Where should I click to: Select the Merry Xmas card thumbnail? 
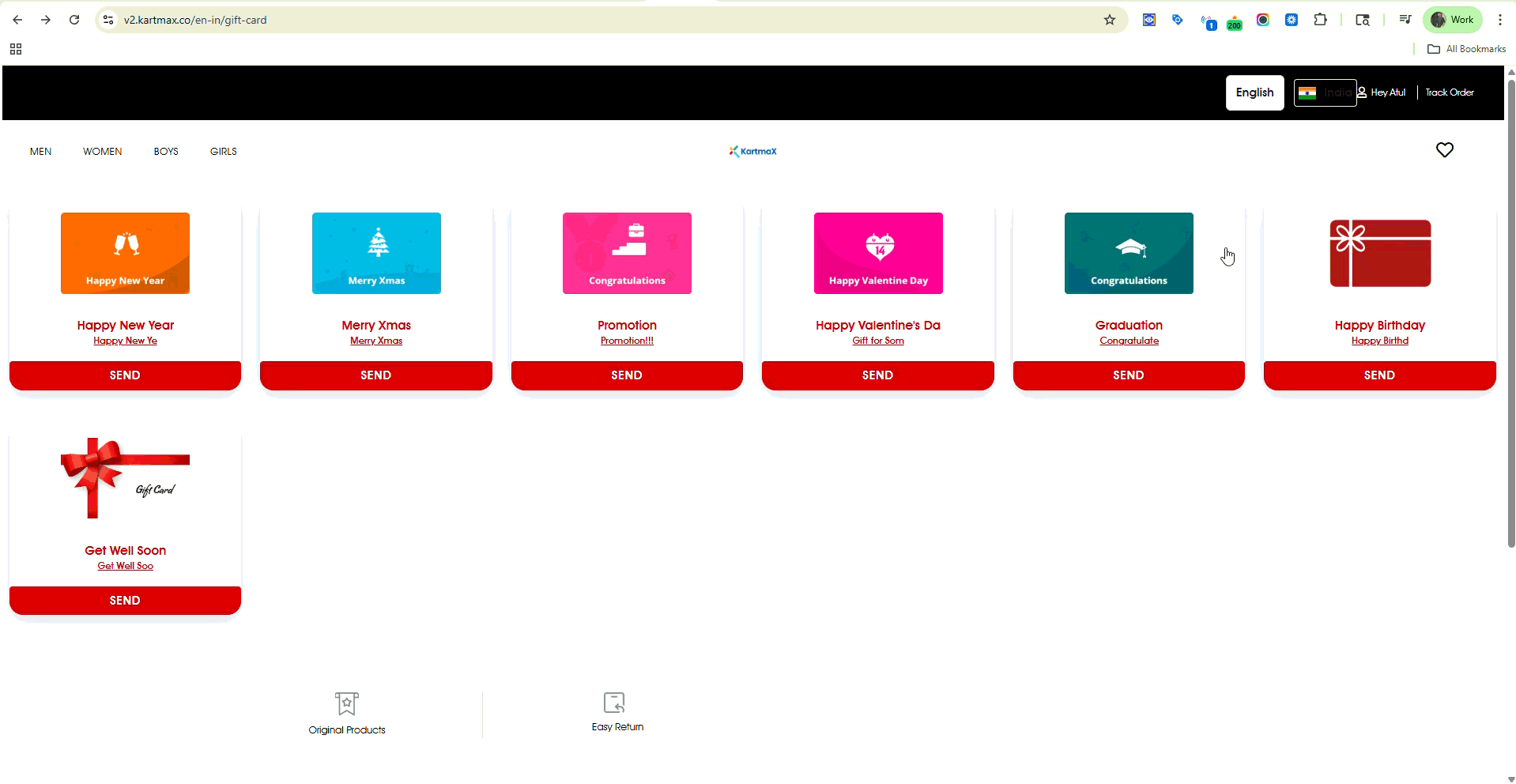(376, 253)
